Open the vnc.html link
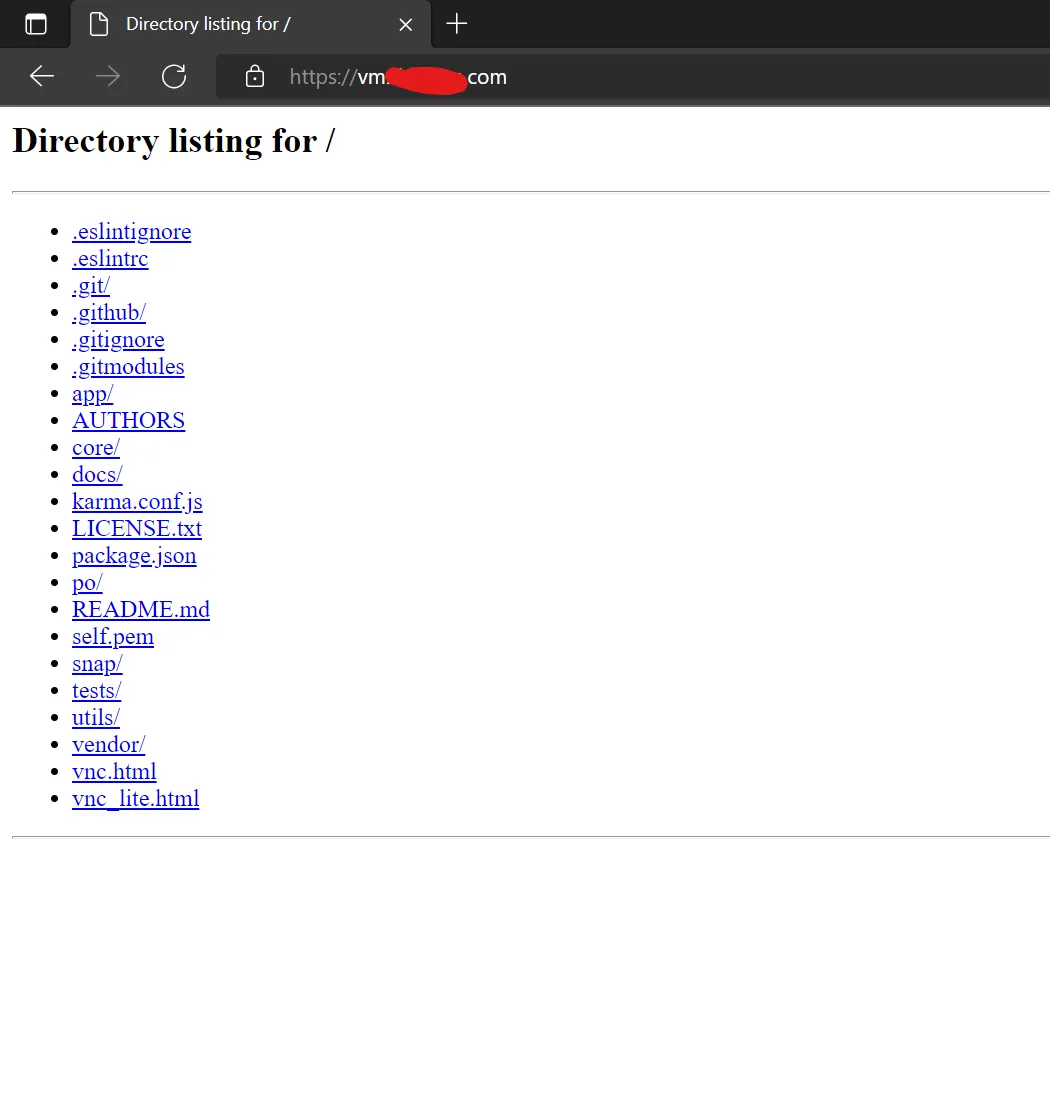The height and width of the screenshot is (1119, 1050). 114,771
